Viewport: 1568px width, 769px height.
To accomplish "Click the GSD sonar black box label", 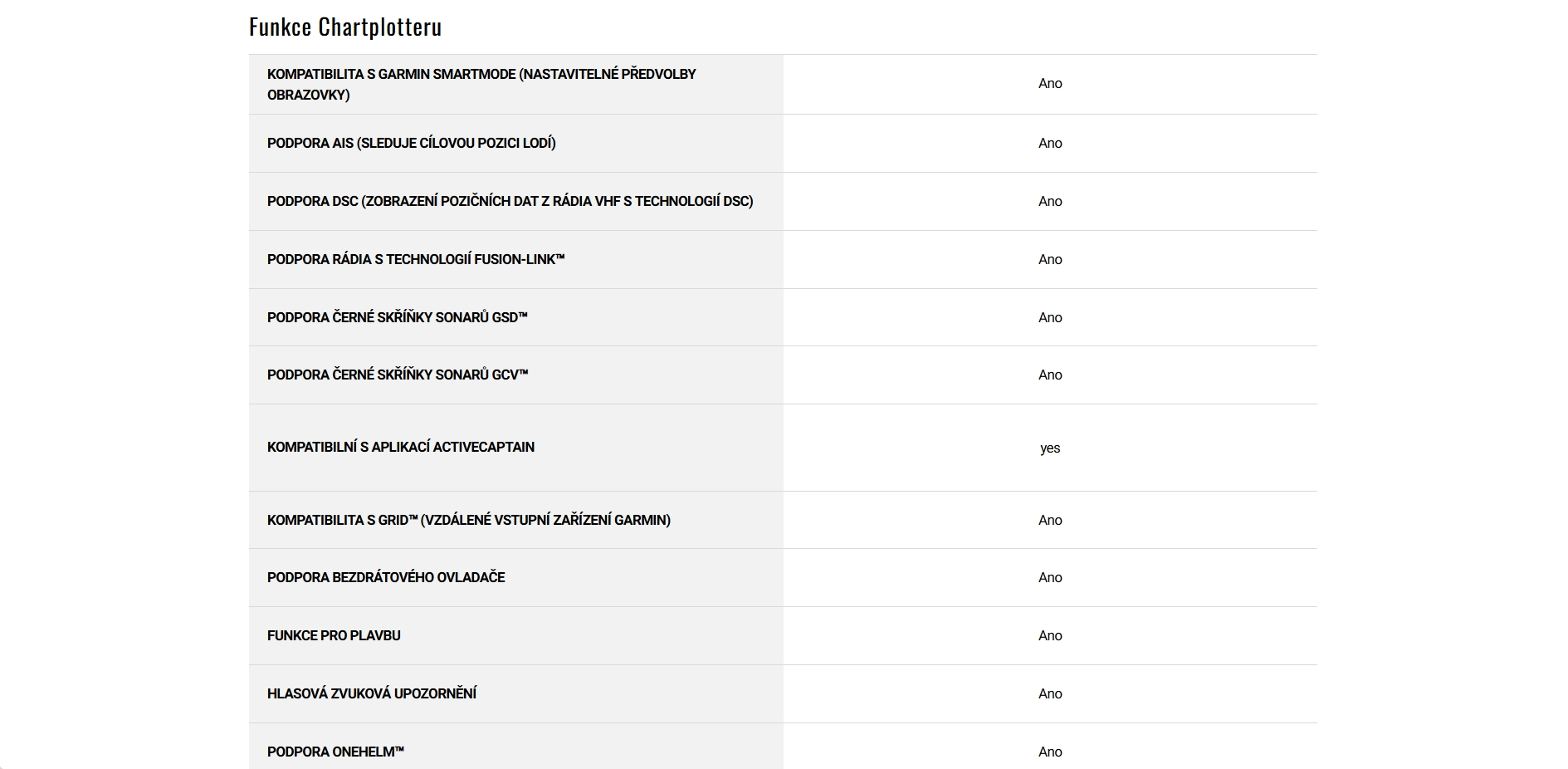I will click(397, 317).
